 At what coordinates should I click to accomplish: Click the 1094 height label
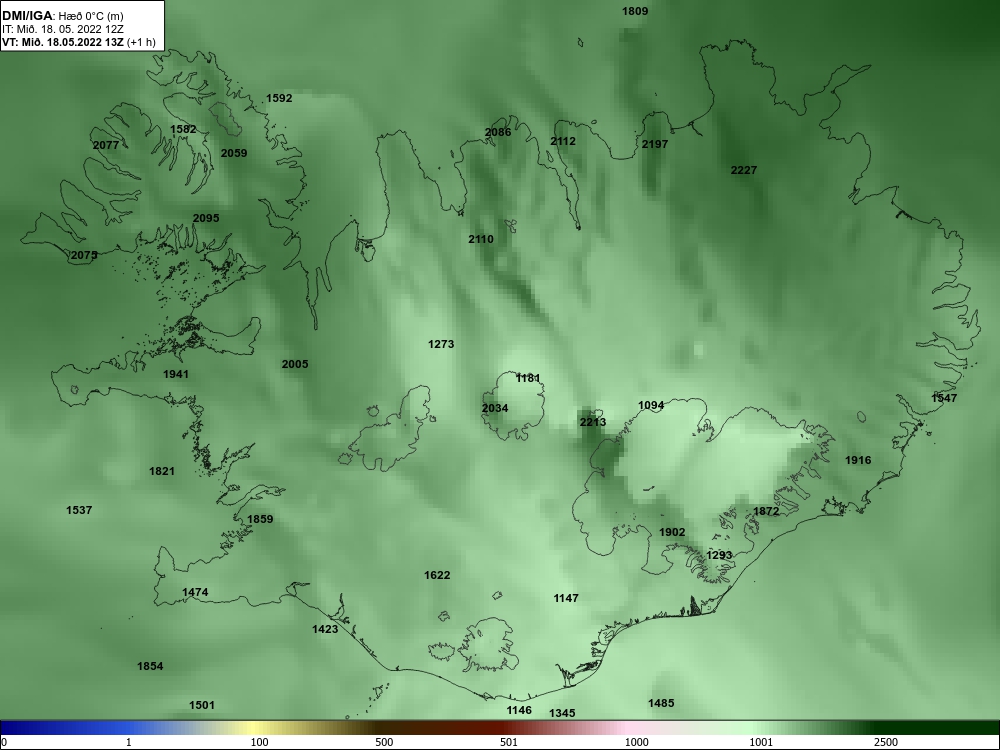651,406
